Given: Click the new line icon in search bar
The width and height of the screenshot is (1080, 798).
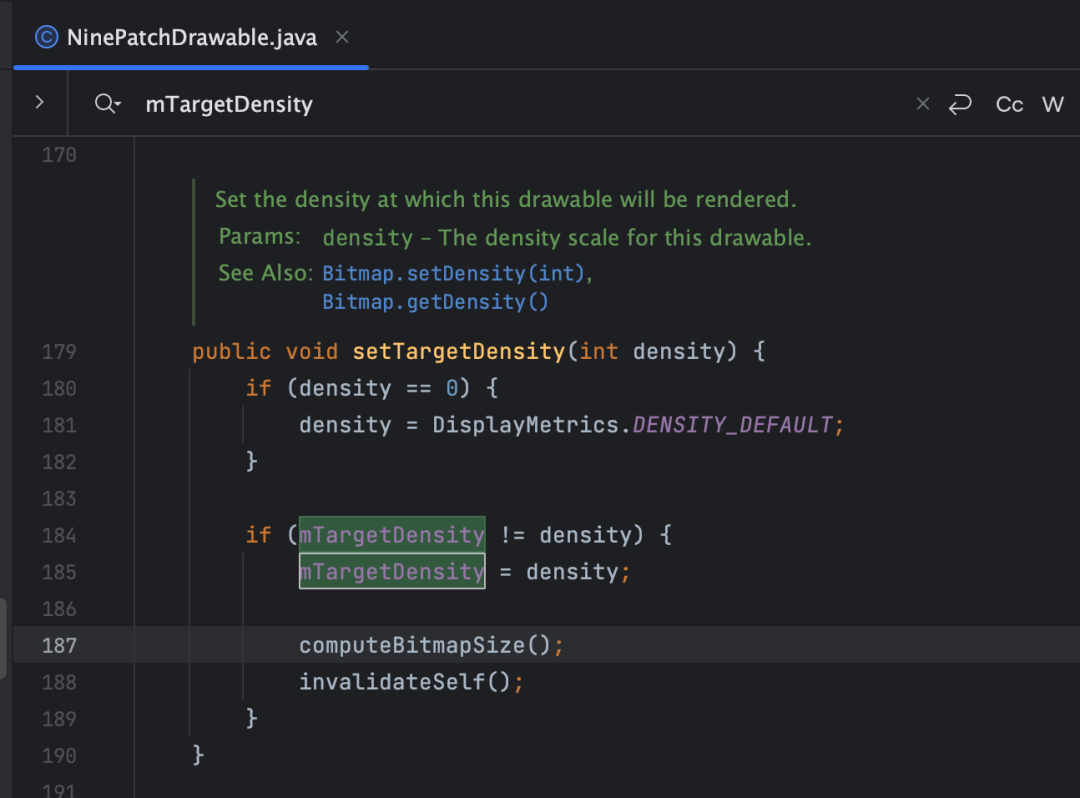Looking at the screenshot, I should tap(960, 104).
